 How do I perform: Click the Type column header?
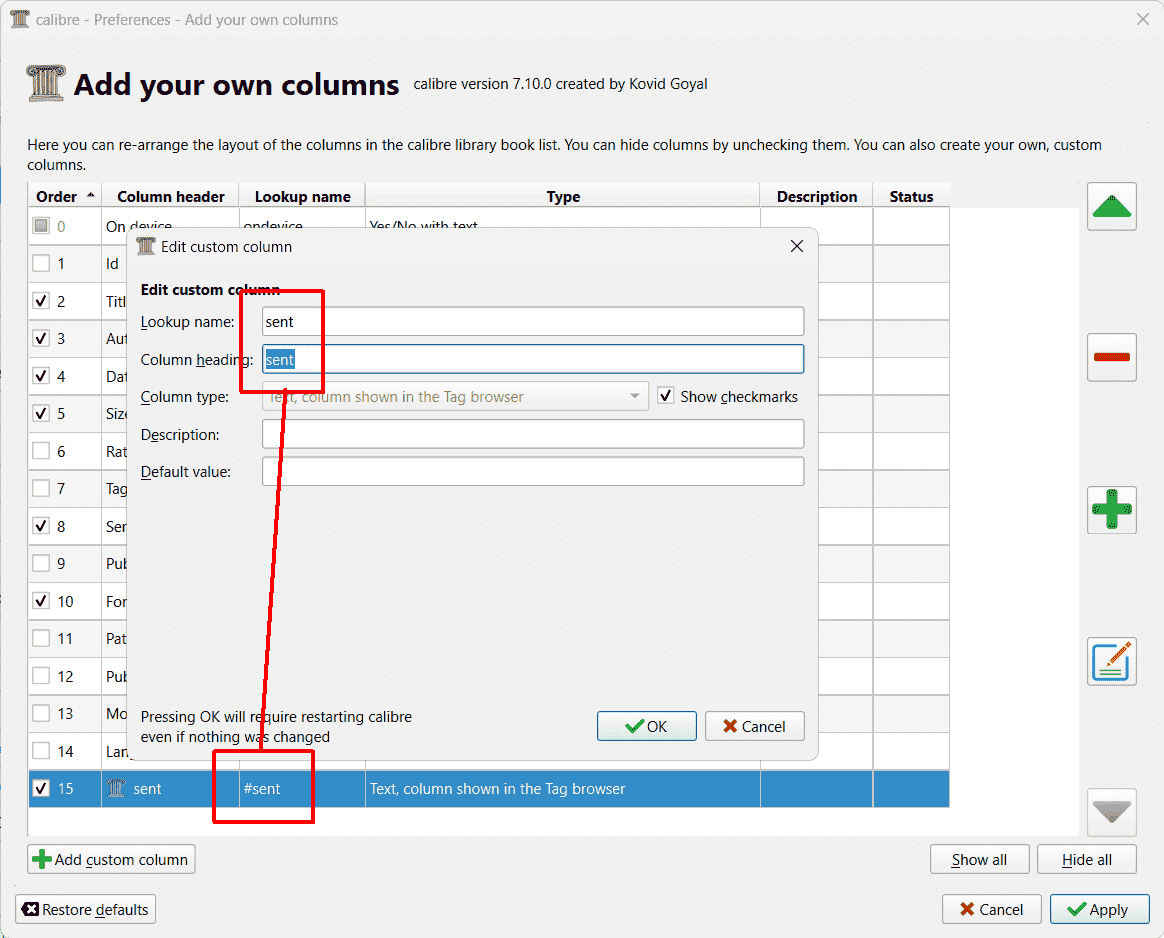pyautogui.click(x=563, y=196)
